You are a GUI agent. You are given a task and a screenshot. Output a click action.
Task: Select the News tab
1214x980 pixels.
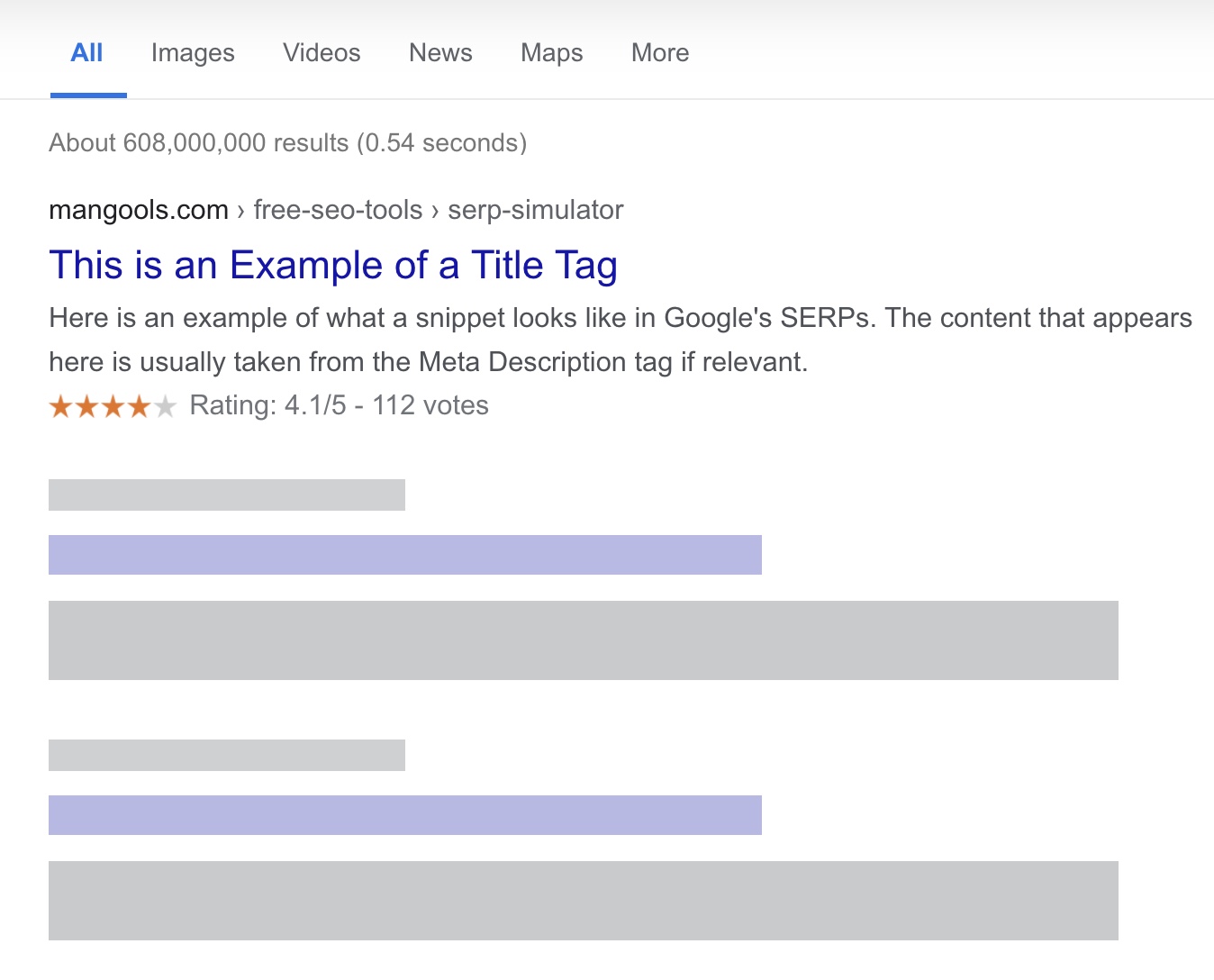pos(439,52)
